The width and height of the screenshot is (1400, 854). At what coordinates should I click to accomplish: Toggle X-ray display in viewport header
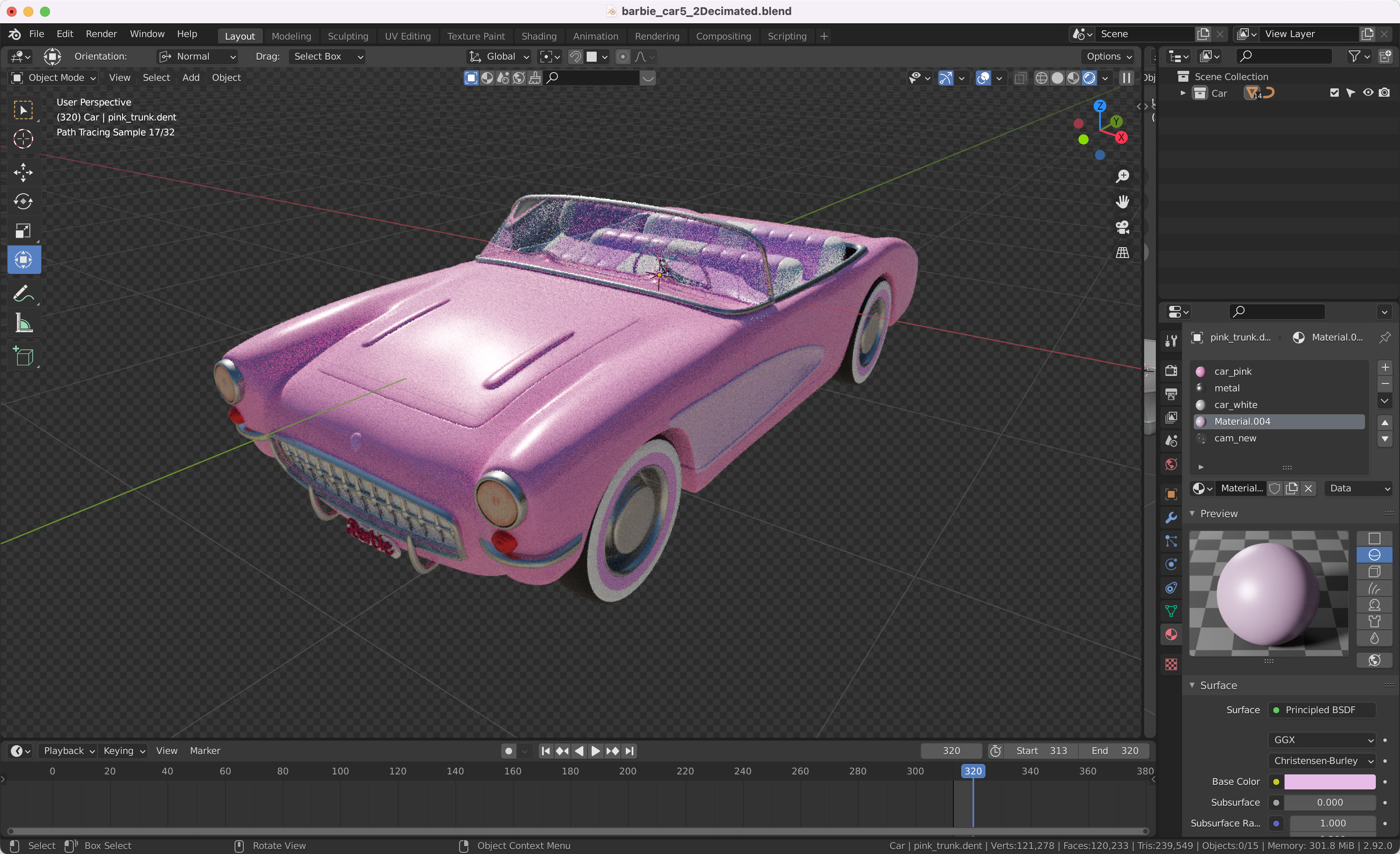point(1020,78)
